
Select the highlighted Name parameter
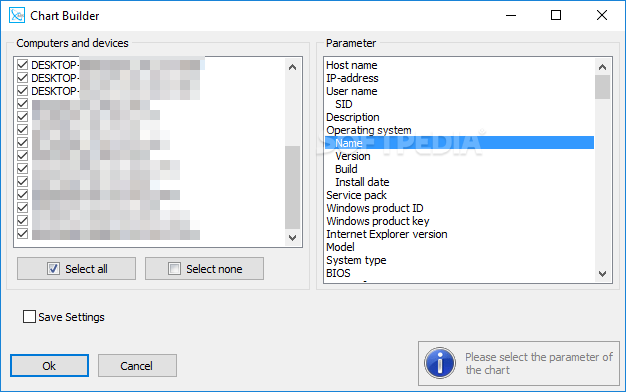click(459, 143)
